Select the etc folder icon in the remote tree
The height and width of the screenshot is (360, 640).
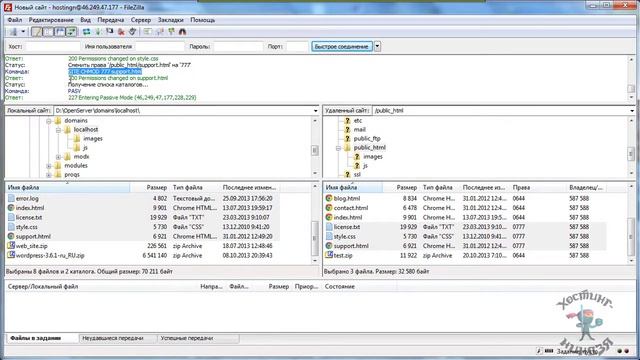[347, 121]
